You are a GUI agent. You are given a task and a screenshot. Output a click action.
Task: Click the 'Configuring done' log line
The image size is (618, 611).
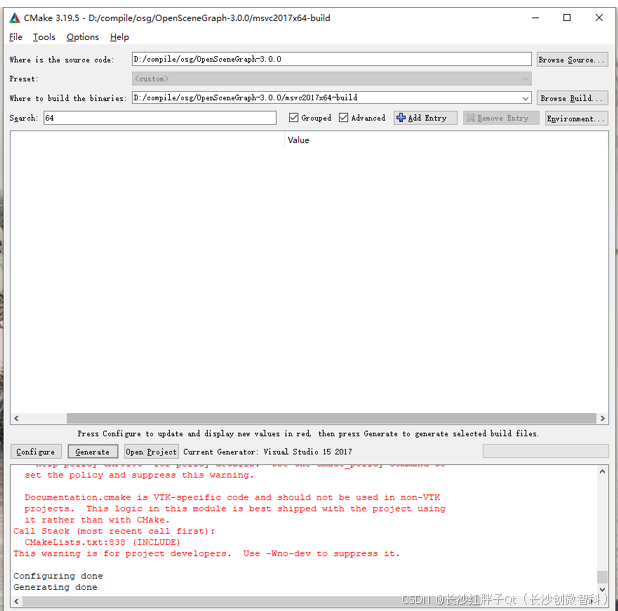(x=58, y=576)
